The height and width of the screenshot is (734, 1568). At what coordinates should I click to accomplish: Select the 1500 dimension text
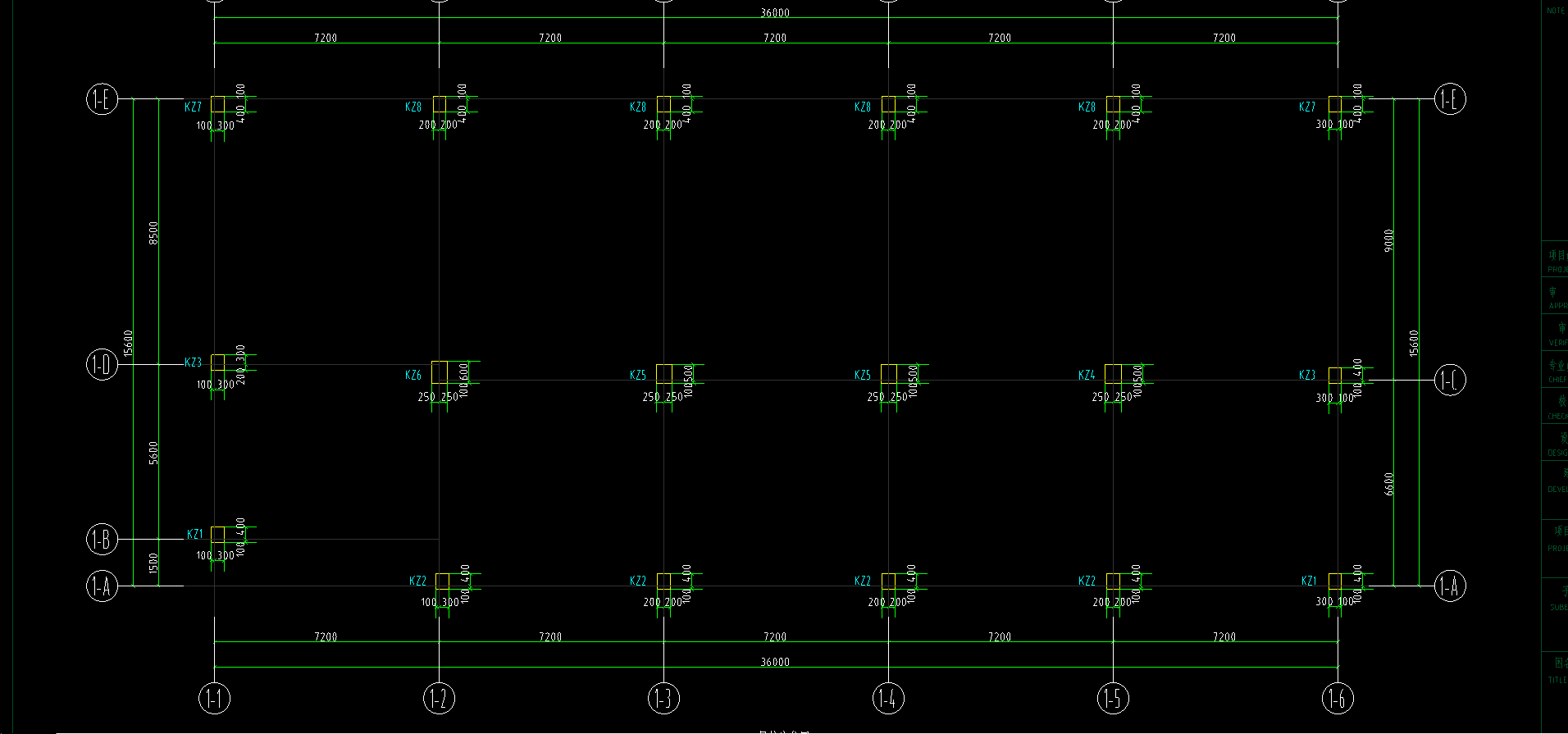(153, 563)
